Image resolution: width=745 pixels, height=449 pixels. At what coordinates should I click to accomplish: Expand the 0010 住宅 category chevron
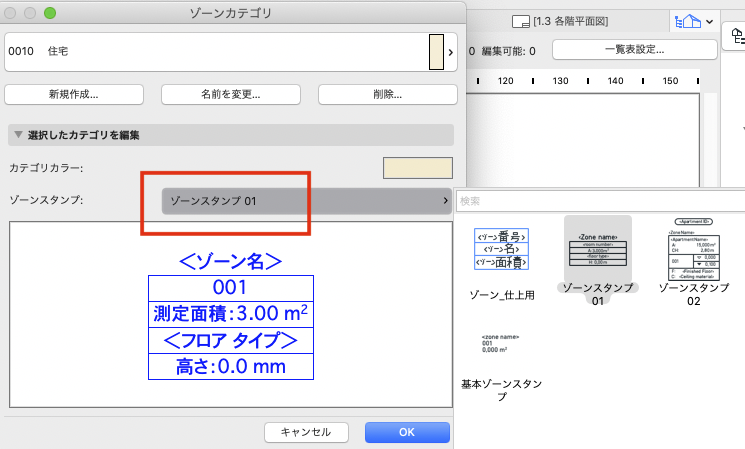click(450, 52)
